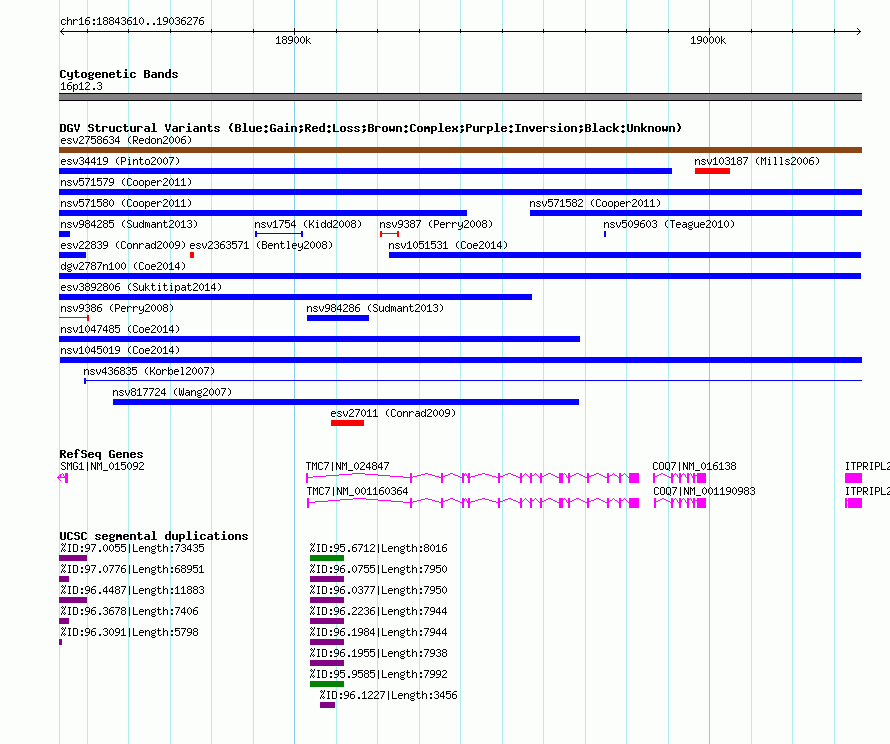Click the 18900k ruler label
The height and width of the screenshot is (744, 890).
click(293, 40)
